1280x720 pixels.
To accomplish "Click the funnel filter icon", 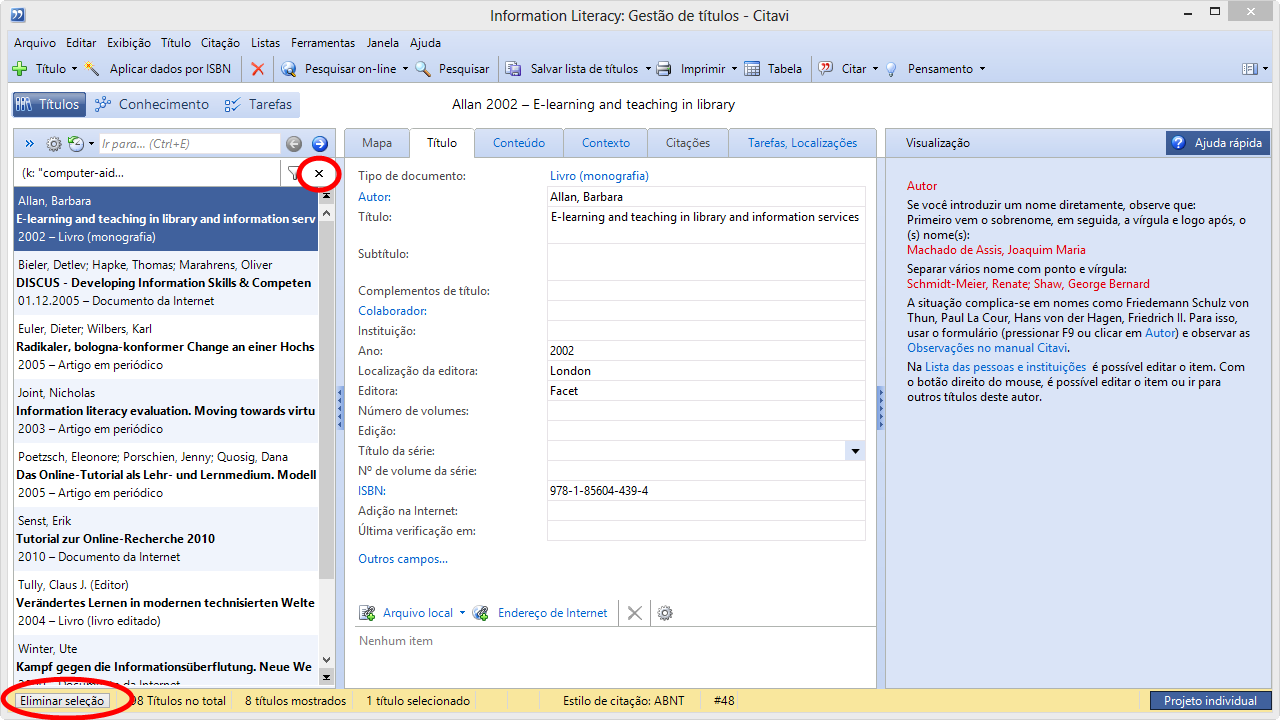I will point(293,173).
